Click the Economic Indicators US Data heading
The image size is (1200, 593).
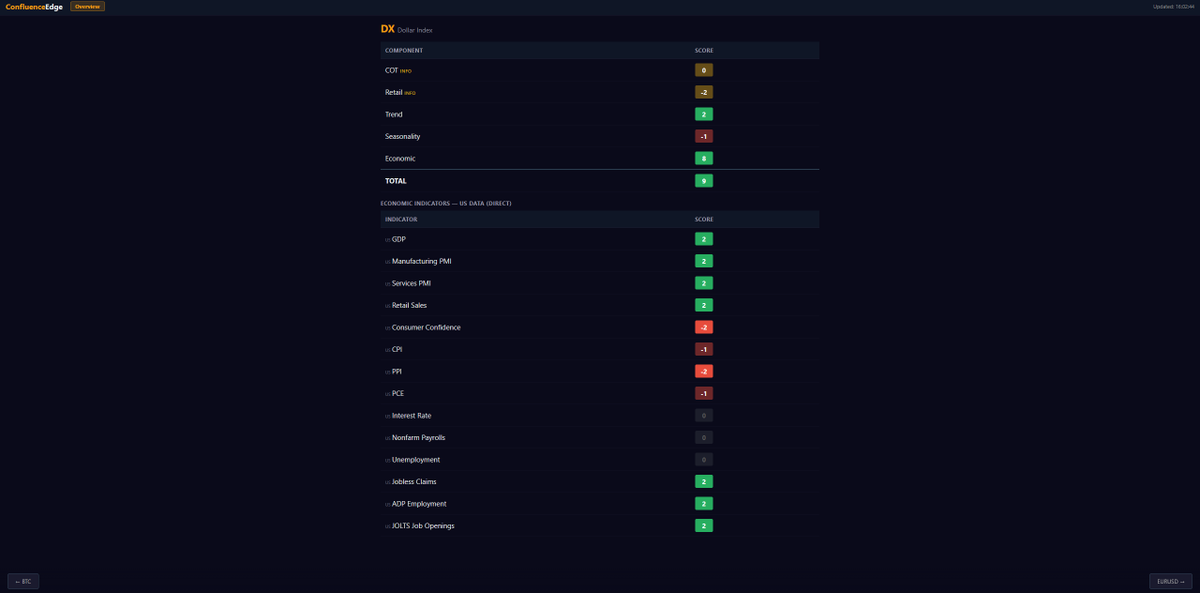coord(446,203)
